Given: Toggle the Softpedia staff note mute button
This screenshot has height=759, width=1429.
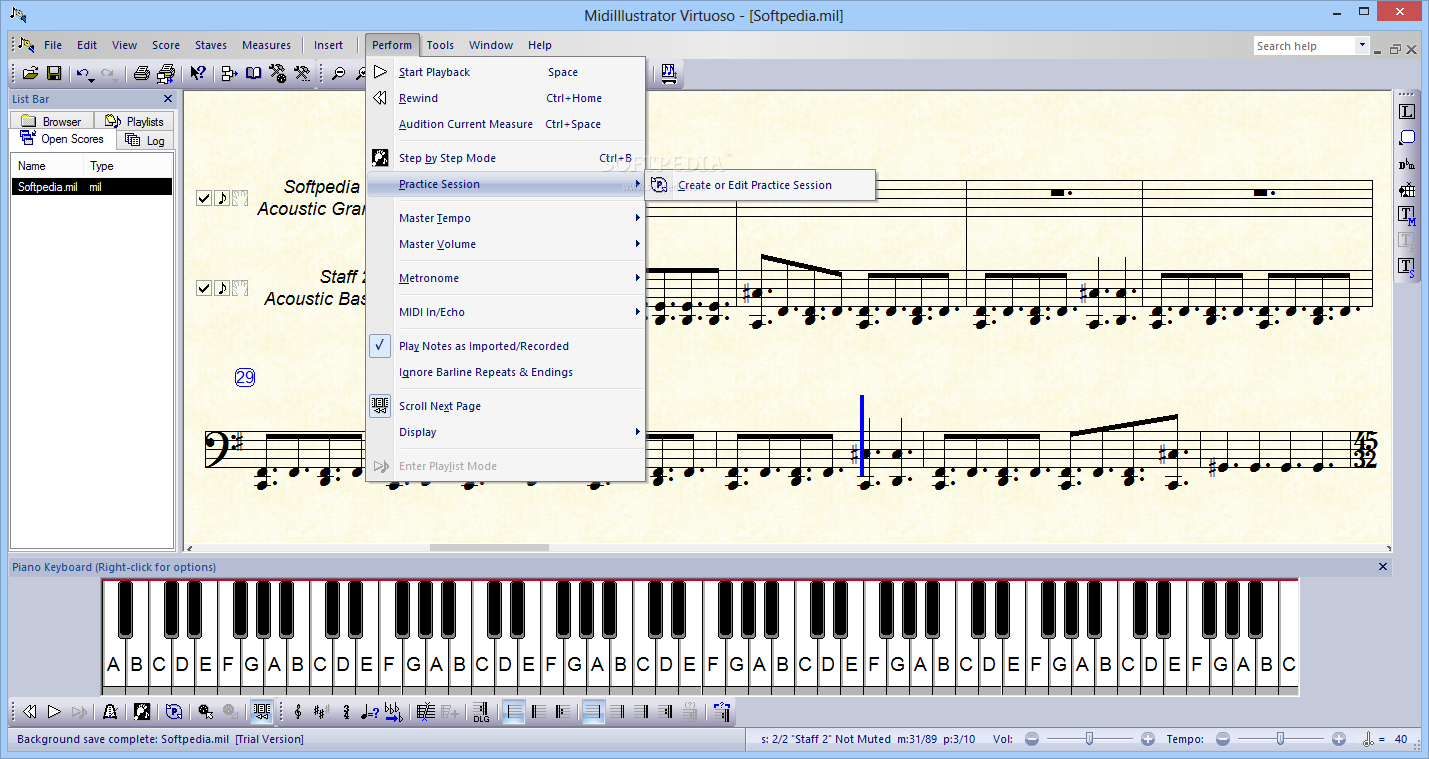Looking at the screenshot, I should coord(221,198).
